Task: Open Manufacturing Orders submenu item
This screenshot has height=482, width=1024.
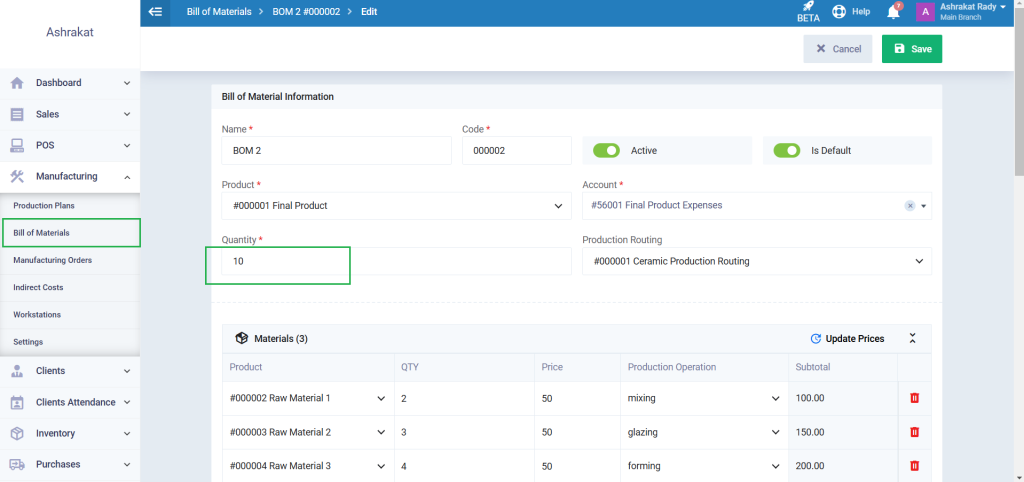Action: (x=52, y=260)
